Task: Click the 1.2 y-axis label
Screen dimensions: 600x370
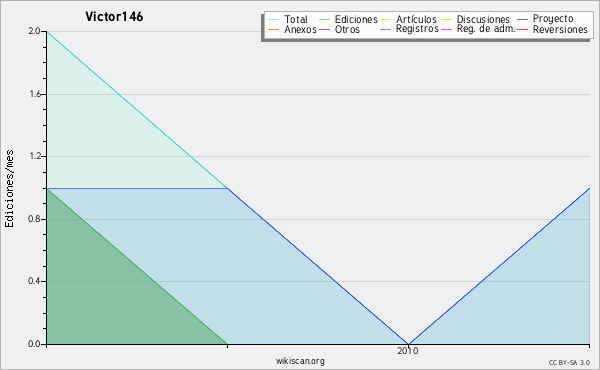Action: click(x=35, y=156)
